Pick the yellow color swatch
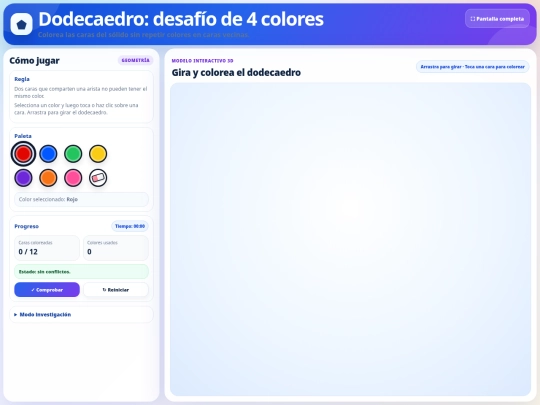This screenshot has width=540, height=405. pos(98,154)
